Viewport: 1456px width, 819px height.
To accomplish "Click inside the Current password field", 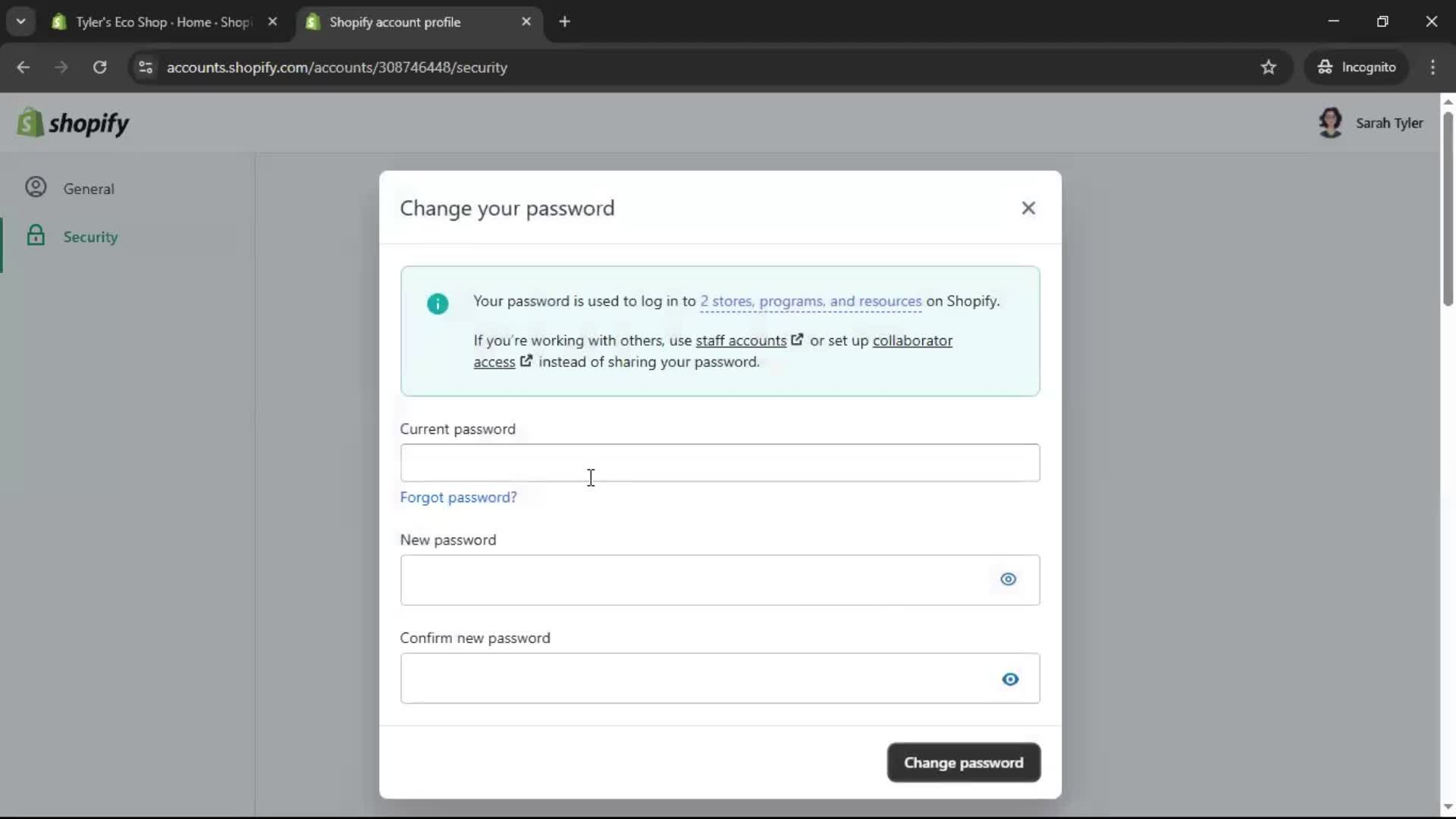I will click(719, 463).
